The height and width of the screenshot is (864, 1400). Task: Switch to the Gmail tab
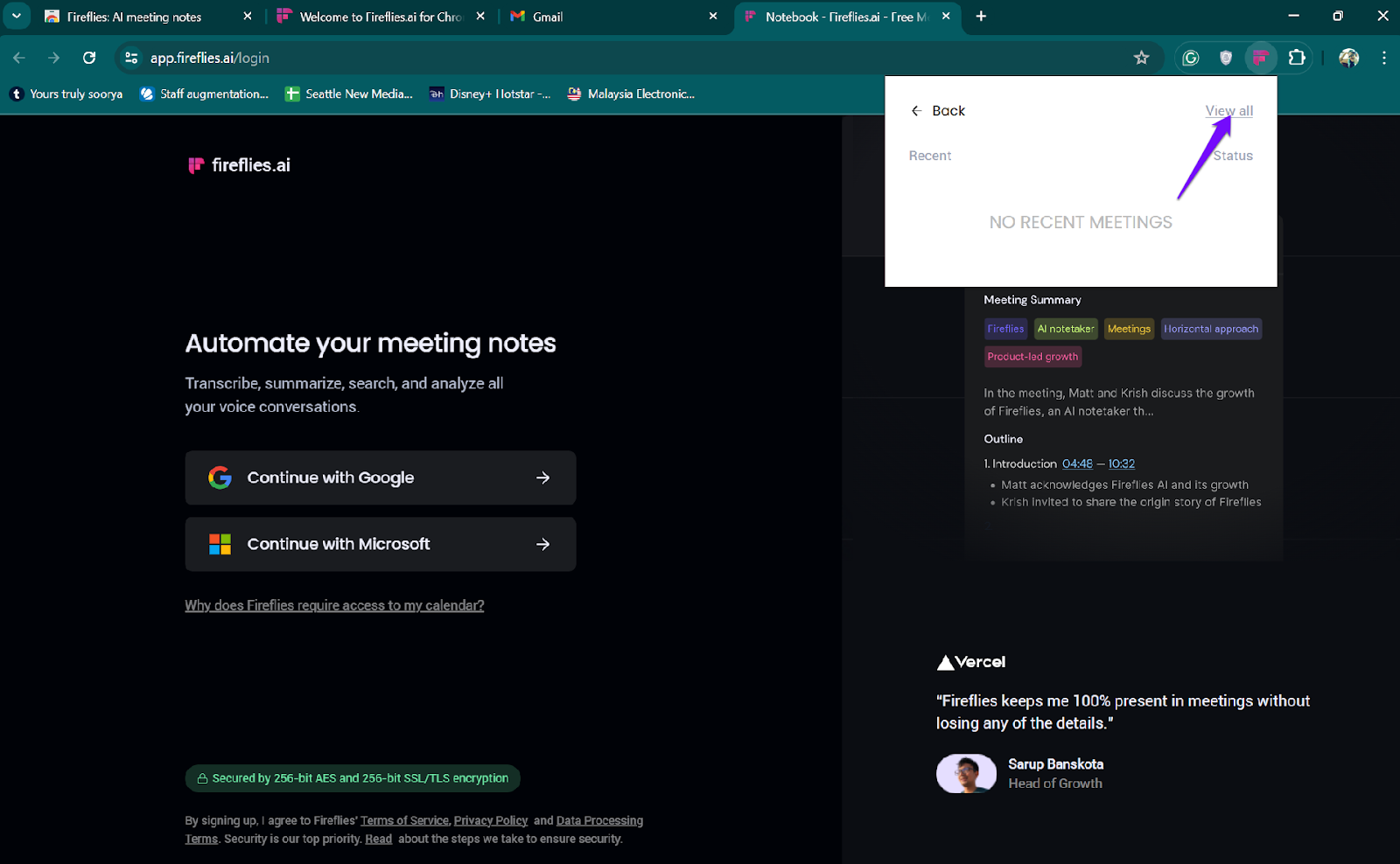pos(547,17)
